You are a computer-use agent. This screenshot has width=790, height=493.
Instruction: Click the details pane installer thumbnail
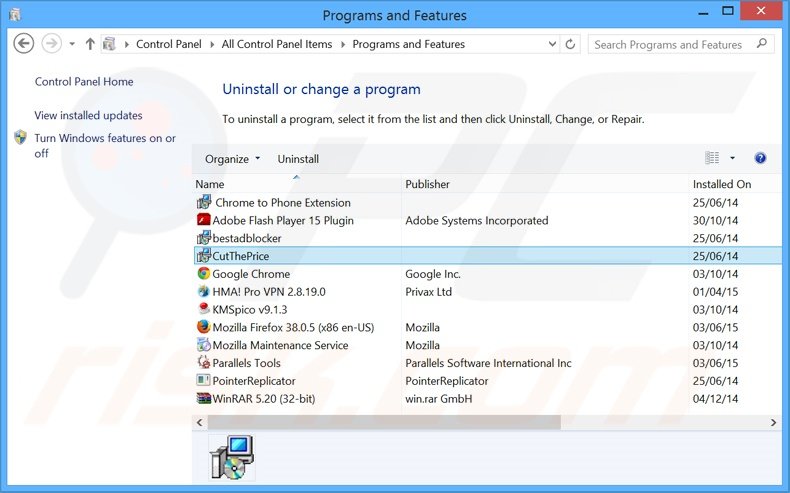[232, 457]
